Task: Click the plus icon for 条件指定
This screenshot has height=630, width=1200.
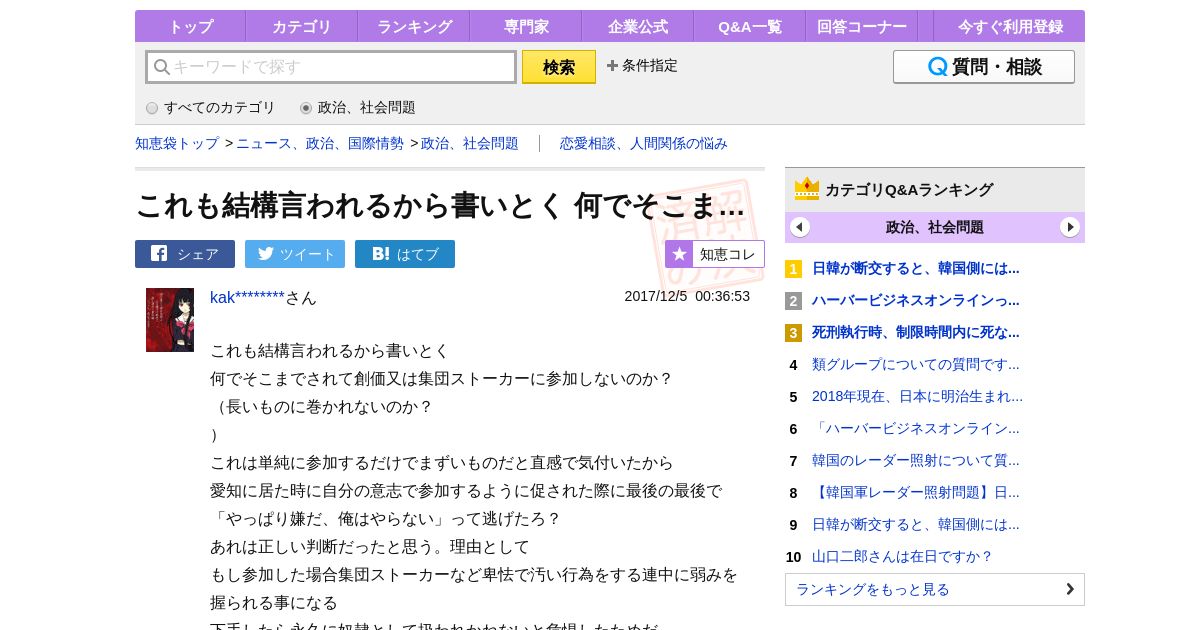Action: coord(612,66)
